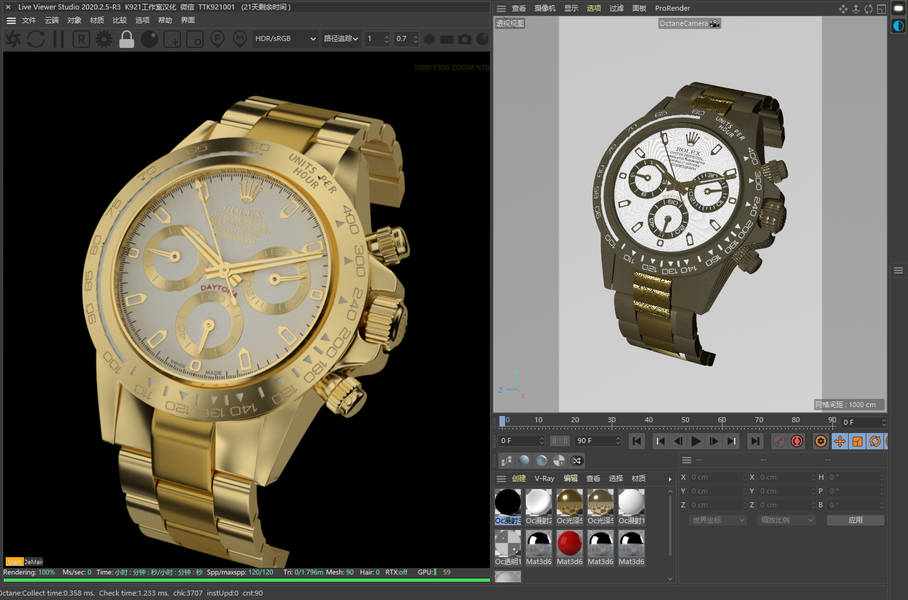Screen dimensions: 908x600
Task: Click the camera snapshot icon in Live Viewer
Action: pyautogui.click(x=464, y=39)
